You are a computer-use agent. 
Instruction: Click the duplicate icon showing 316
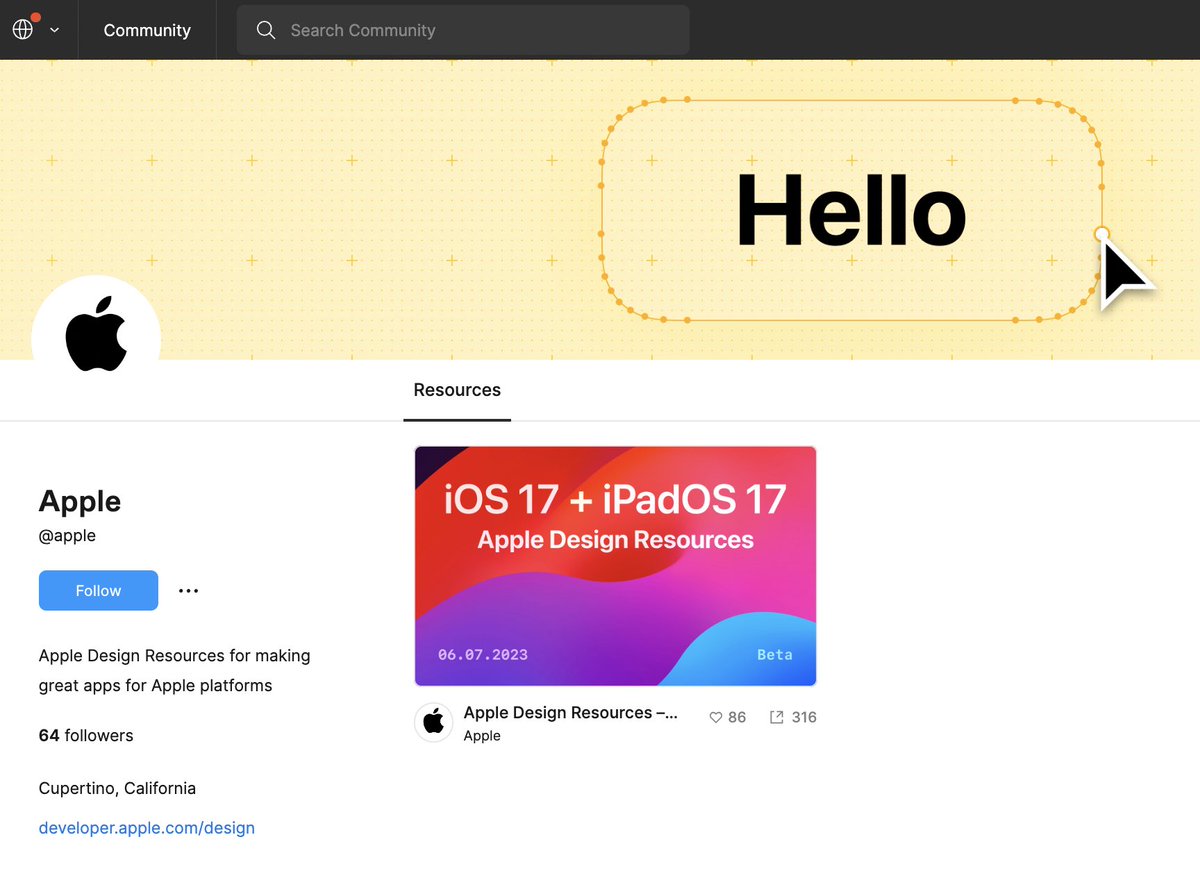(776, 717)
